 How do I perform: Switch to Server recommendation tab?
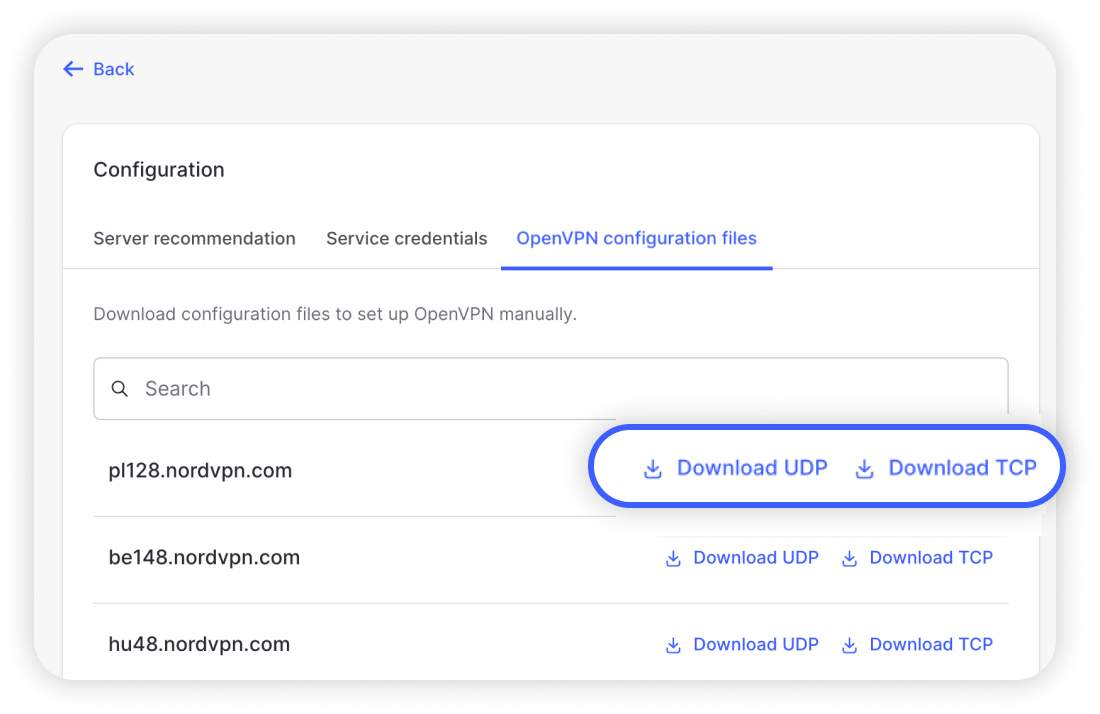tap(194, 239)
